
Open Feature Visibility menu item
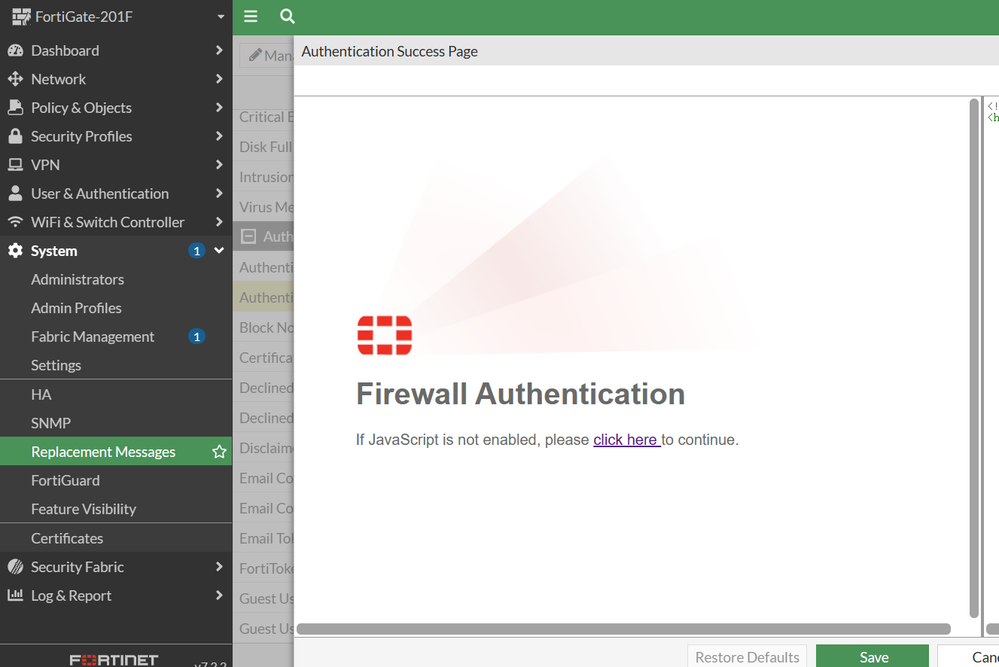116,509
